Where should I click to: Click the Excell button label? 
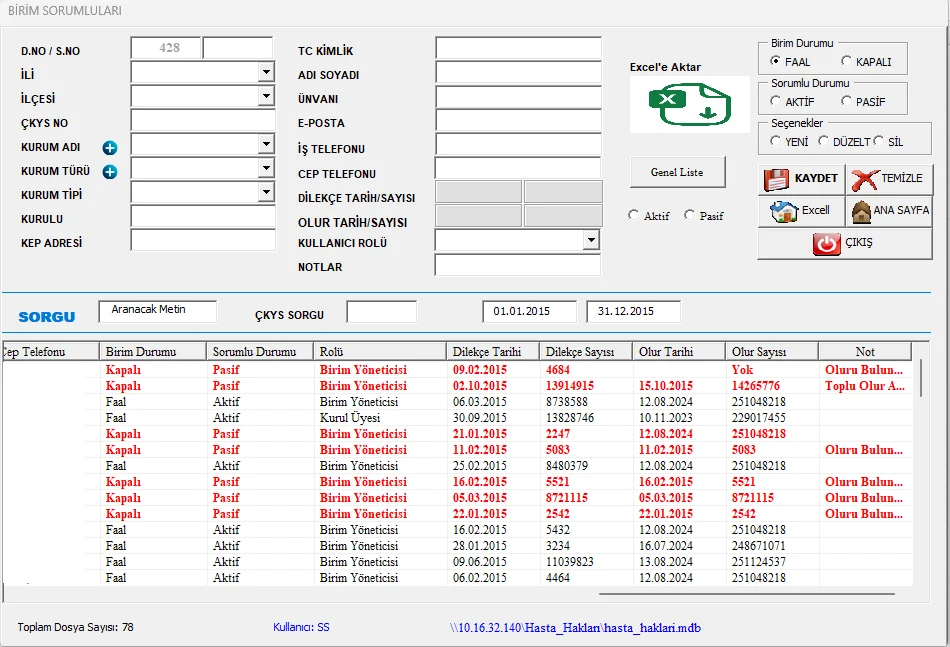pyautogui.click(x=815, y=210)
